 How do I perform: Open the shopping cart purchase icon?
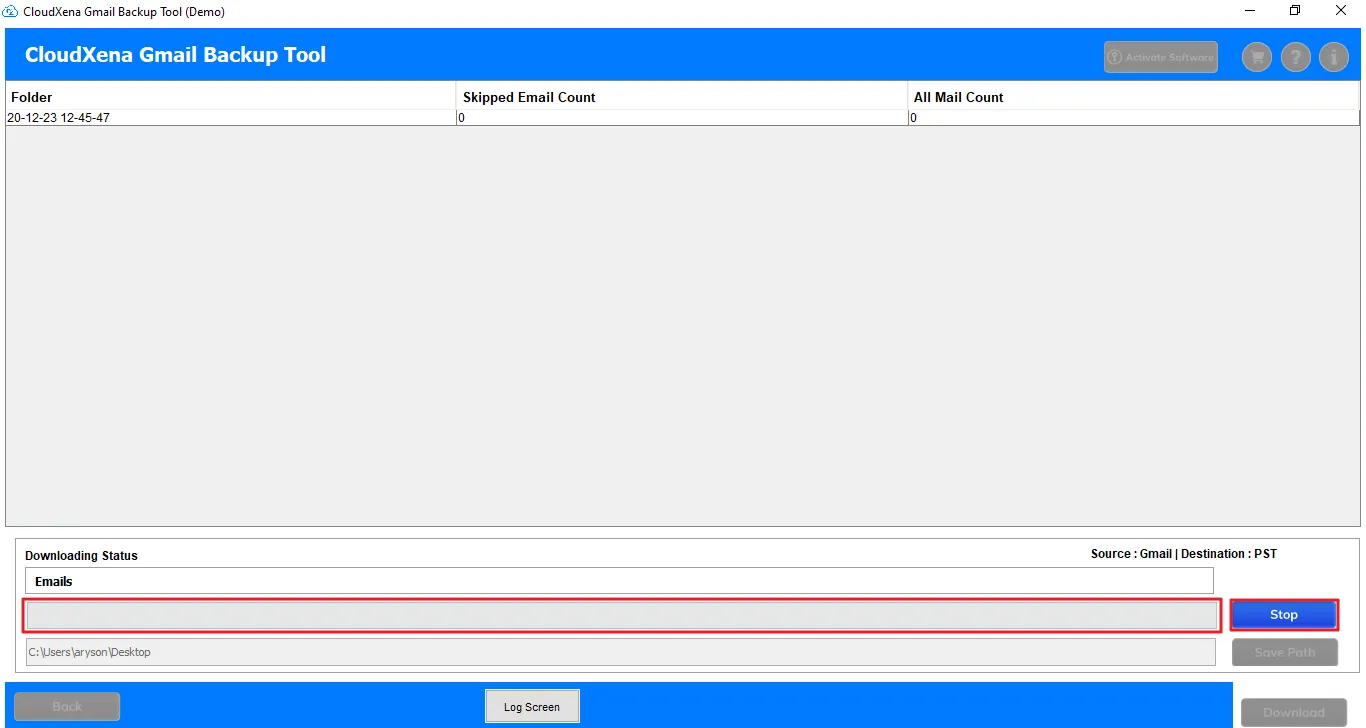1256,57
